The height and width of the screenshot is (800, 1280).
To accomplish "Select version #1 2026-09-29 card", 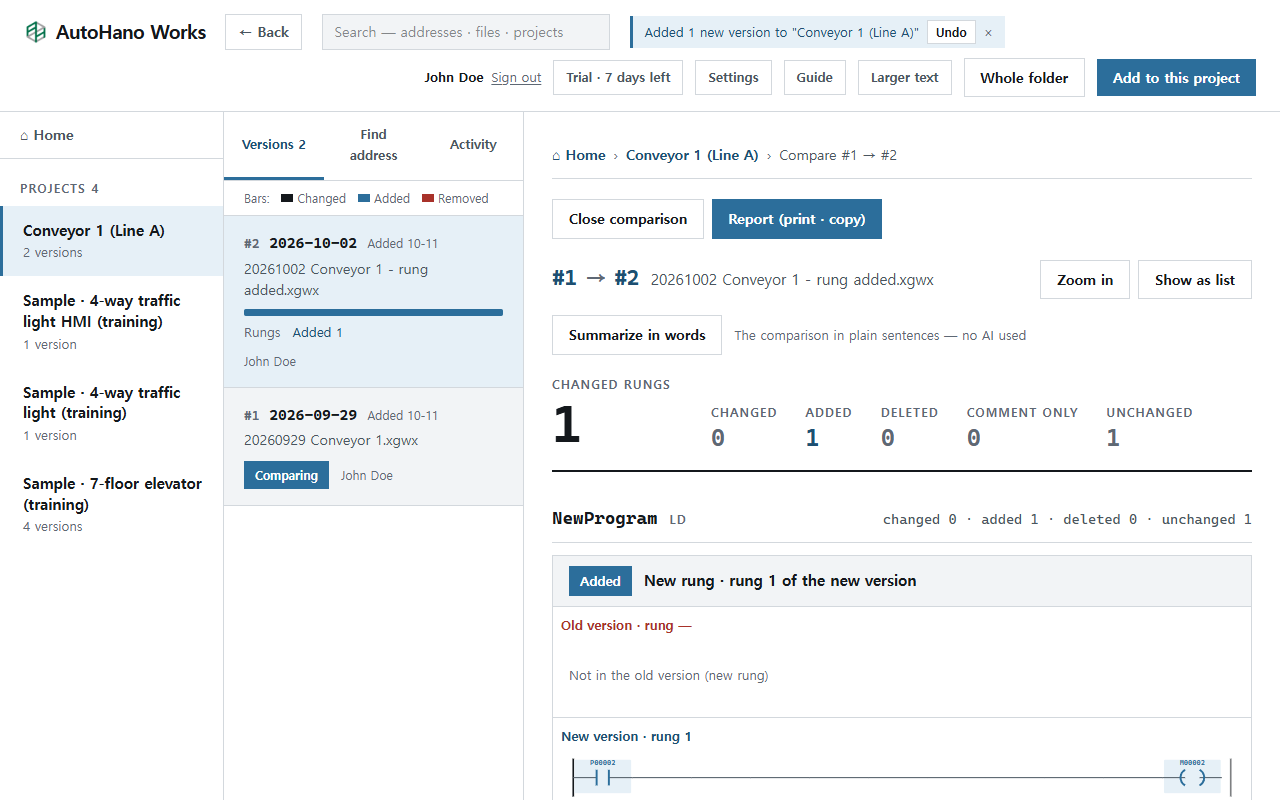I will coord(373,447).
